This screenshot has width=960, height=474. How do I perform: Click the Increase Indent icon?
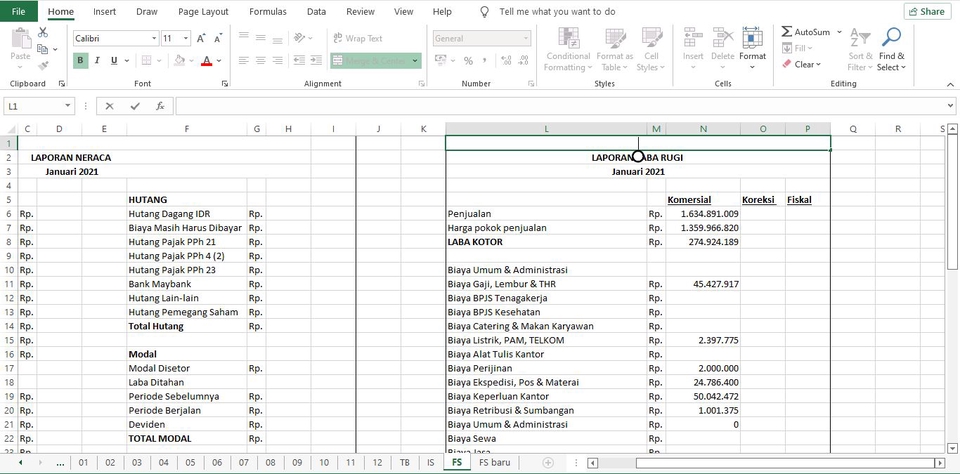(316, 60)
